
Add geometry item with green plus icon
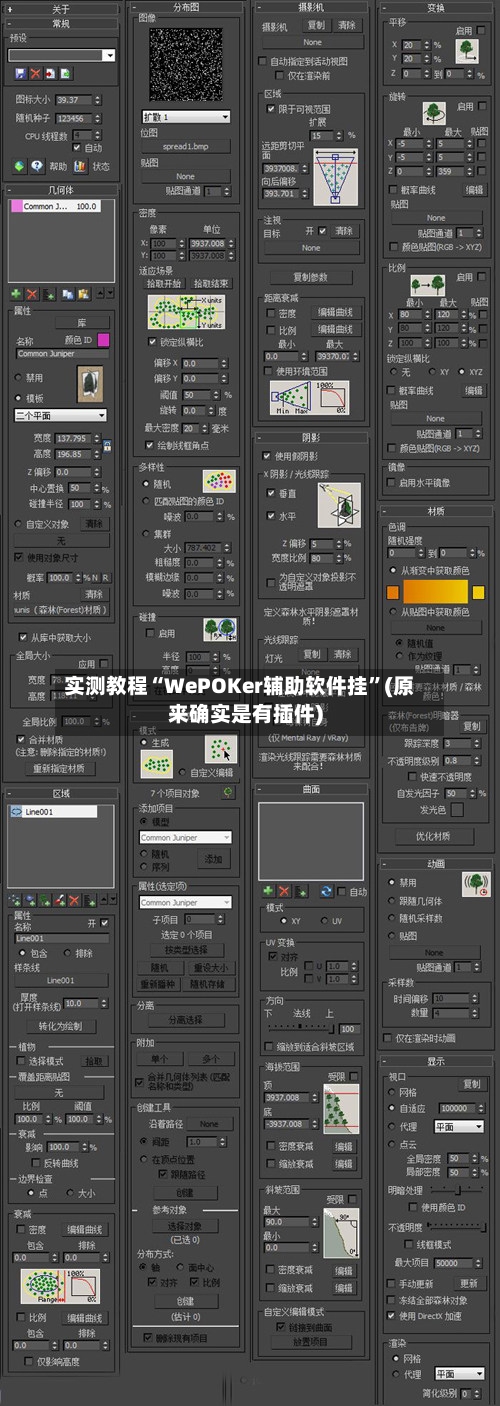pyautogui.click(x=16, y=294)
